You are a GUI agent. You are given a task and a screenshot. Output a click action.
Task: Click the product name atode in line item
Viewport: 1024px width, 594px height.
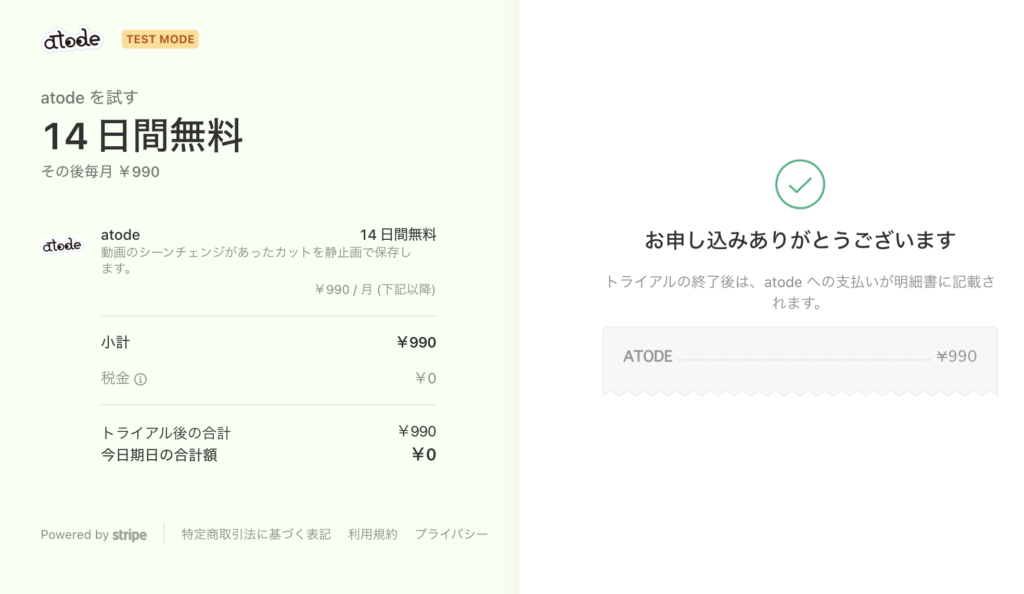[x=120, y=235]
